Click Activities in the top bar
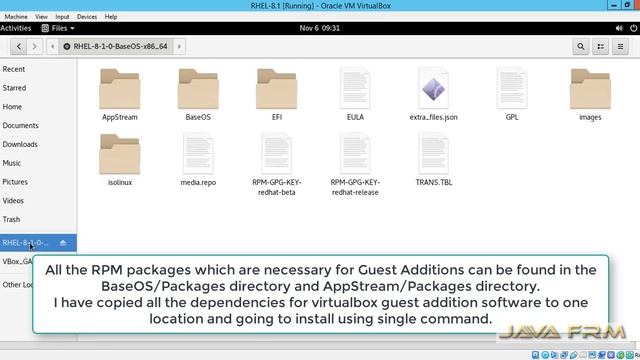The width and height of the screenshot is (640, 360). 16,28
